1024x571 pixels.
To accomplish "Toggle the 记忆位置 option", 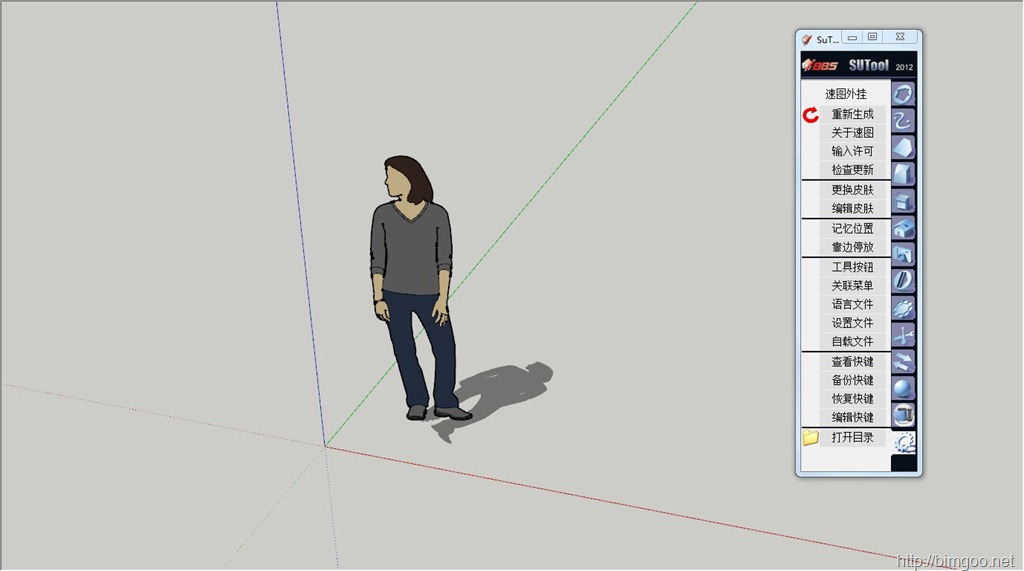I will [x=852, y=229].
